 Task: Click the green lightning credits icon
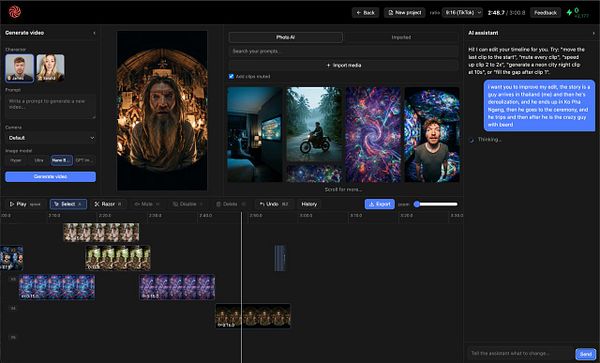[x=569, y=13]
